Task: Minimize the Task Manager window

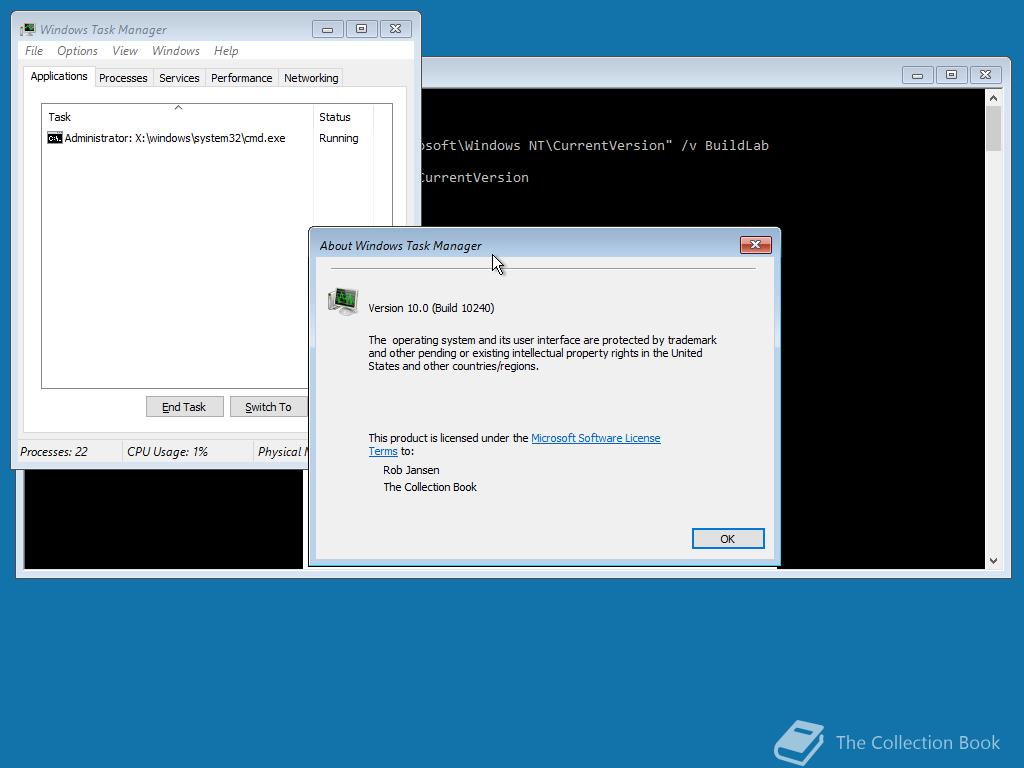Action: [328, 29]
